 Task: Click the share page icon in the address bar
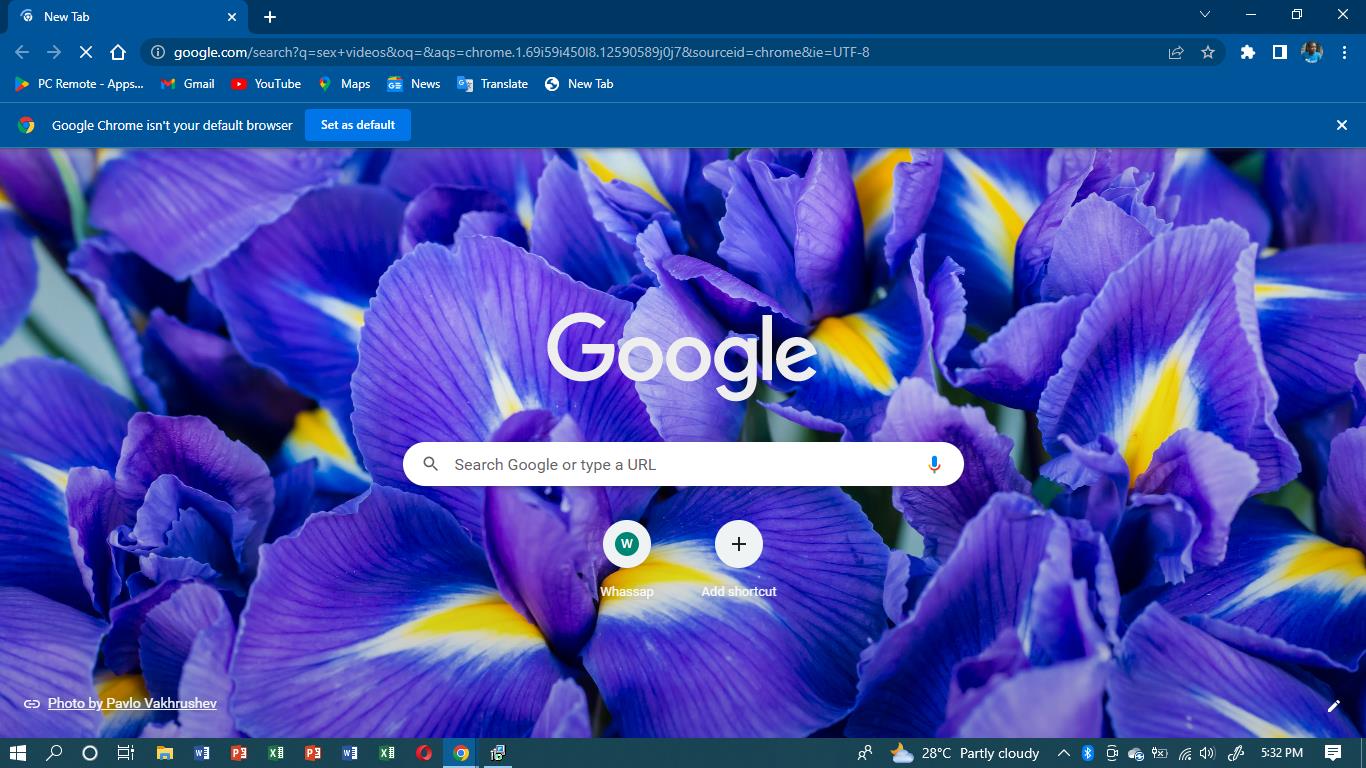click(x=1176, y=52)
